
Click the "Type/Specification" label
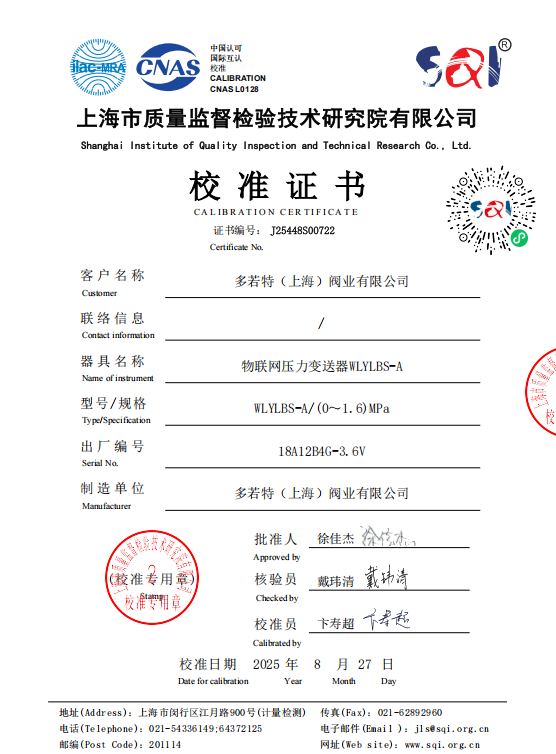click(116, 420)
